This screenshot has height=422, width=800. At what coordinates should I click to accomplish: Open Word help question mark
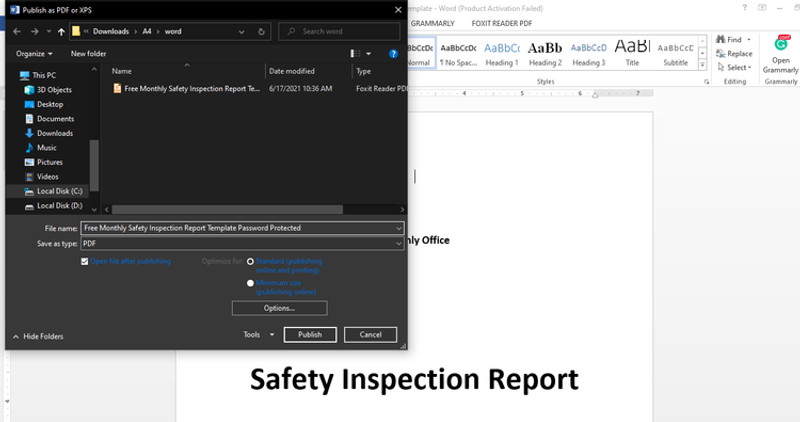coord(744,8)
